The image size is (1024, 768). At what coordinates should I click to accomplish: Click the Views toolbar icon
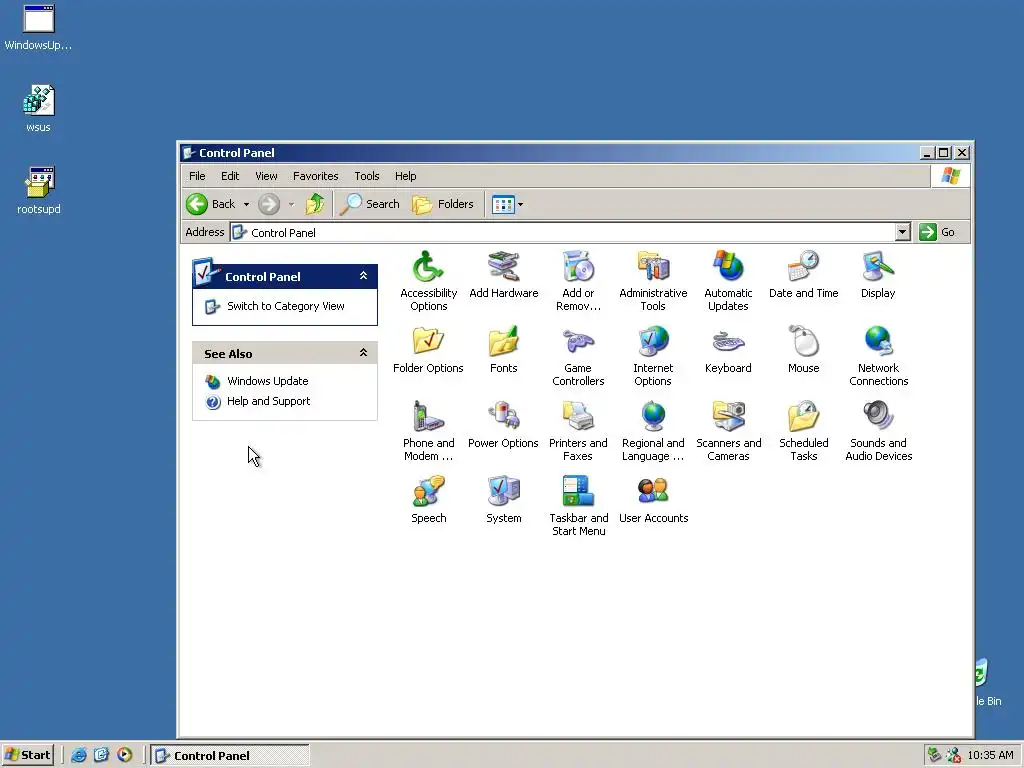[503, 204]
